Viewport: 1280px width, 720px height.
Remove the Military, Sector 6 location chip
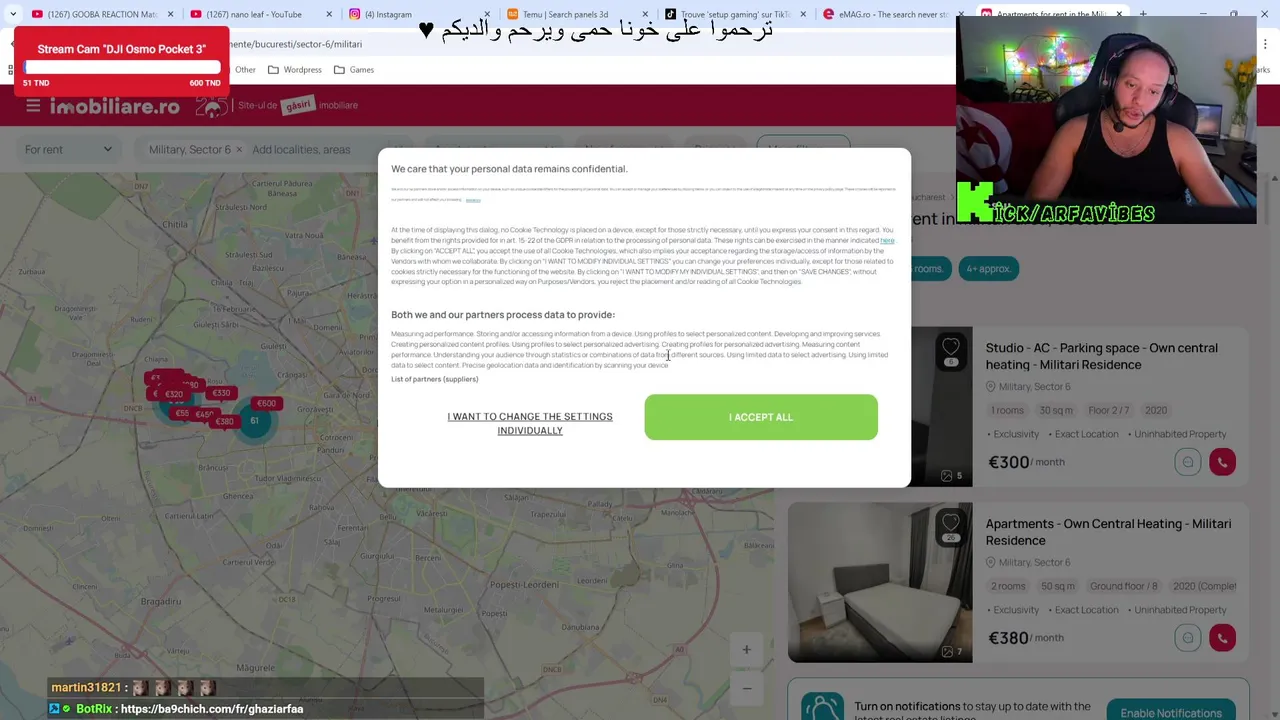tap(239, 150)
